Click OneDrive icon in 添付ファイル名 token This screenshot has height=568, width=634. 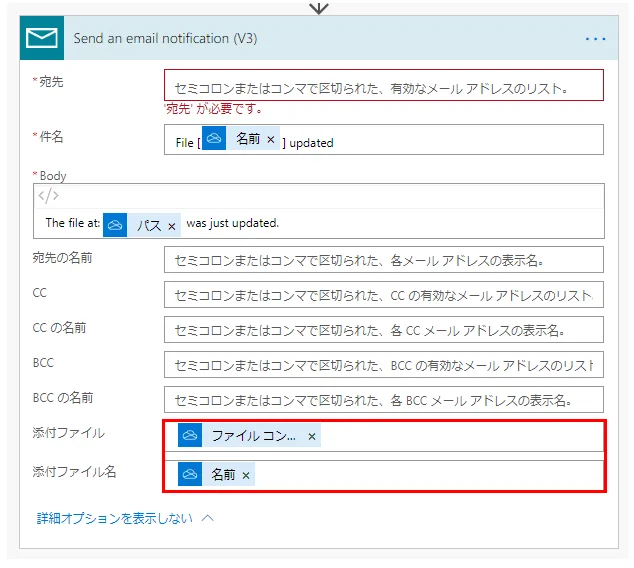click(x=190, y=474)
